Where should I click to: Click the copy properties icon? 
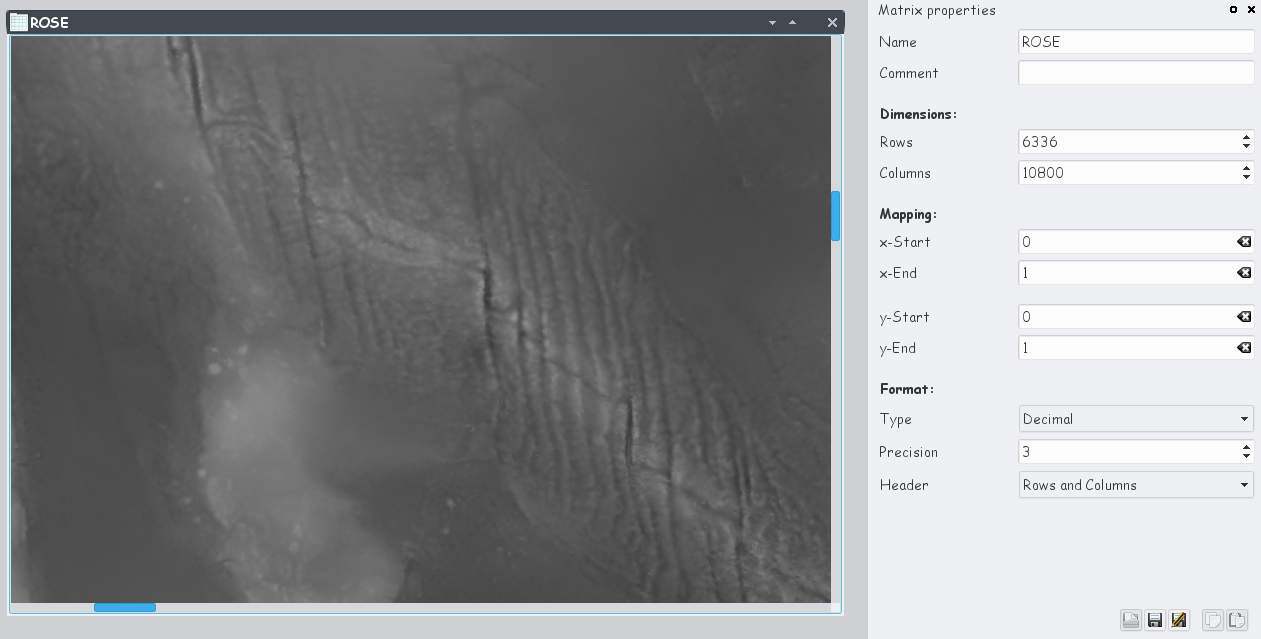click(1211, 620)
